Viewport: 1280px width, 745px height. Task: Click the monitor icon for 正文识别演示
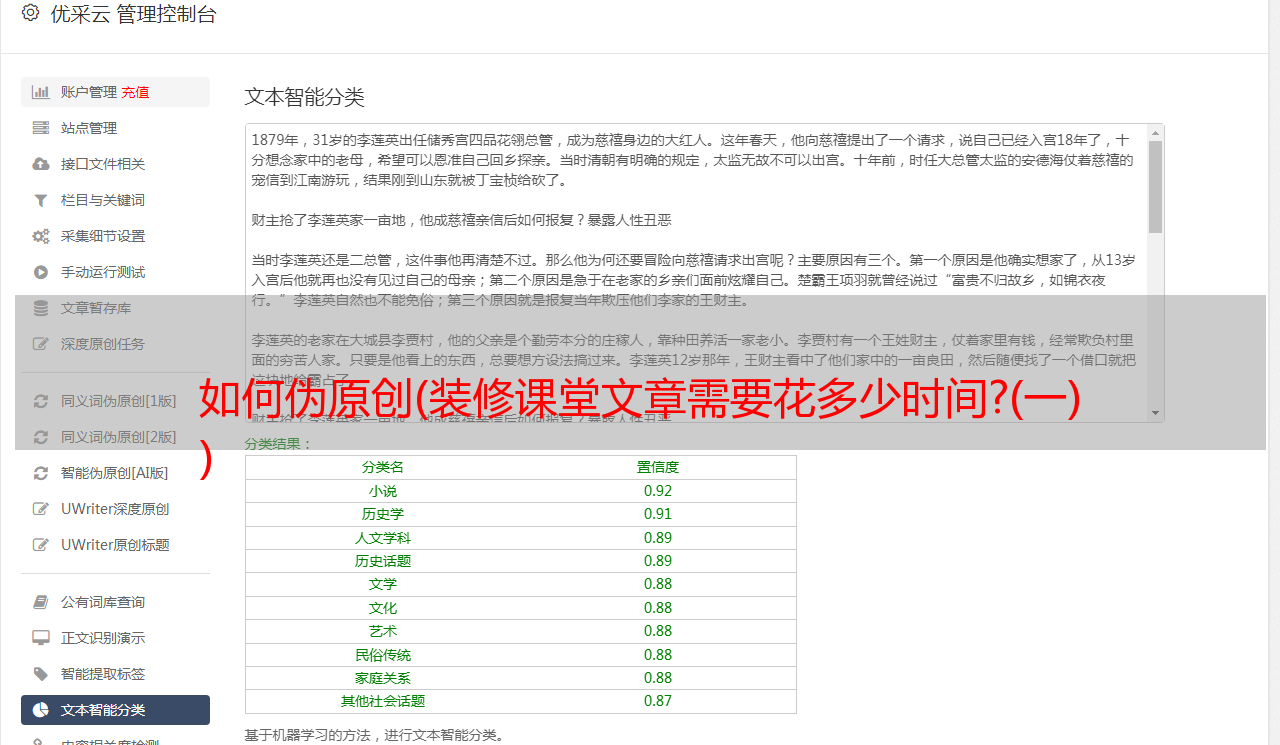41,638
